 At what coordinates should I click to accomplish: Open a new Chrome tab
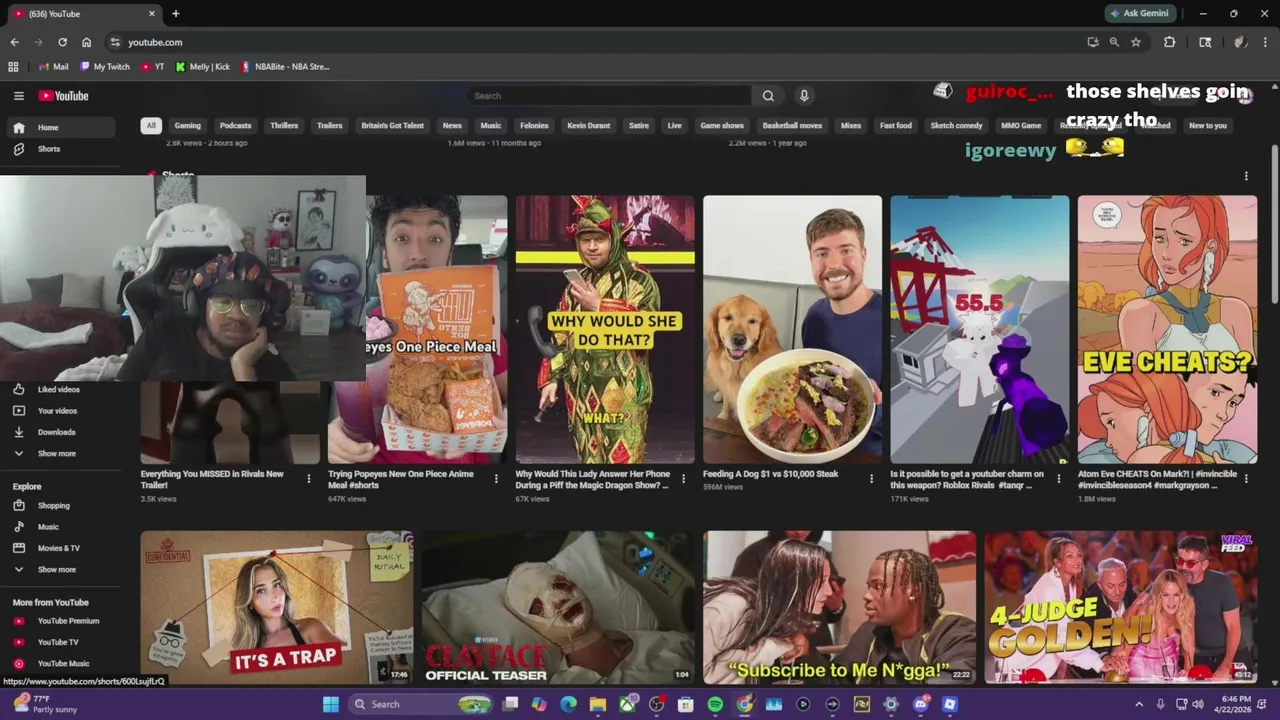point(176,14)
